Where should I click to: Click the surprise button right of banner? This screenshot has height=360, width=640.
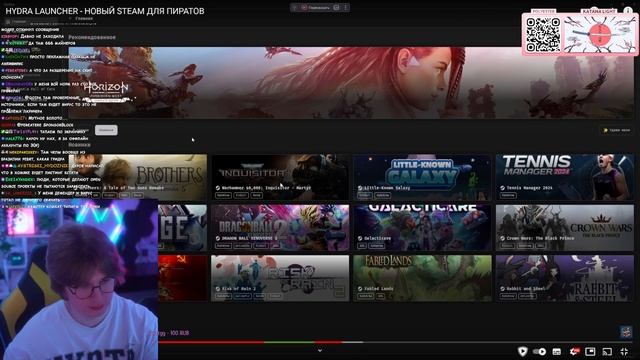pos(616,130)
